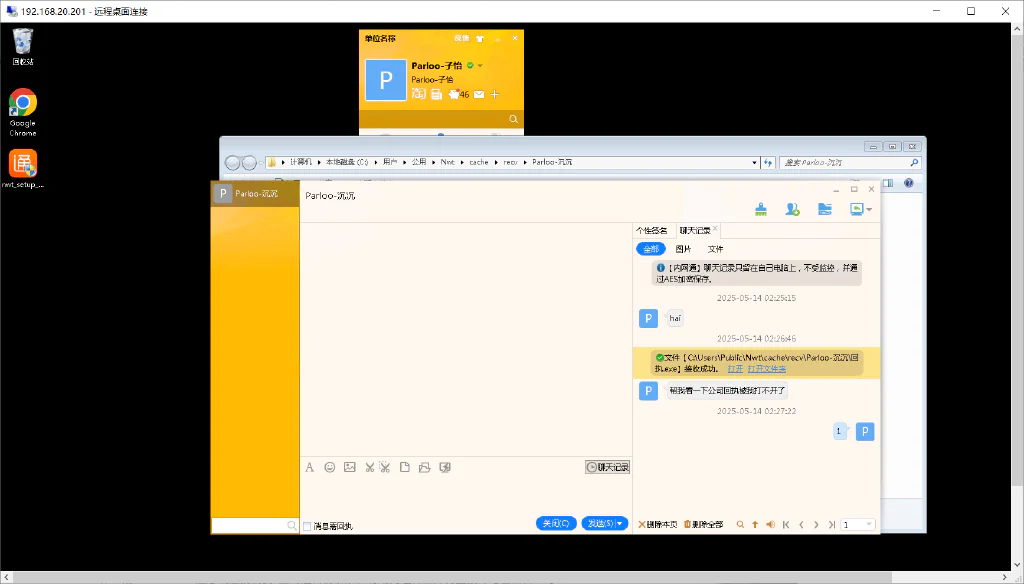Toggle the 聊天记录 button
1024x584 pixels.
(x=607, y=467)
